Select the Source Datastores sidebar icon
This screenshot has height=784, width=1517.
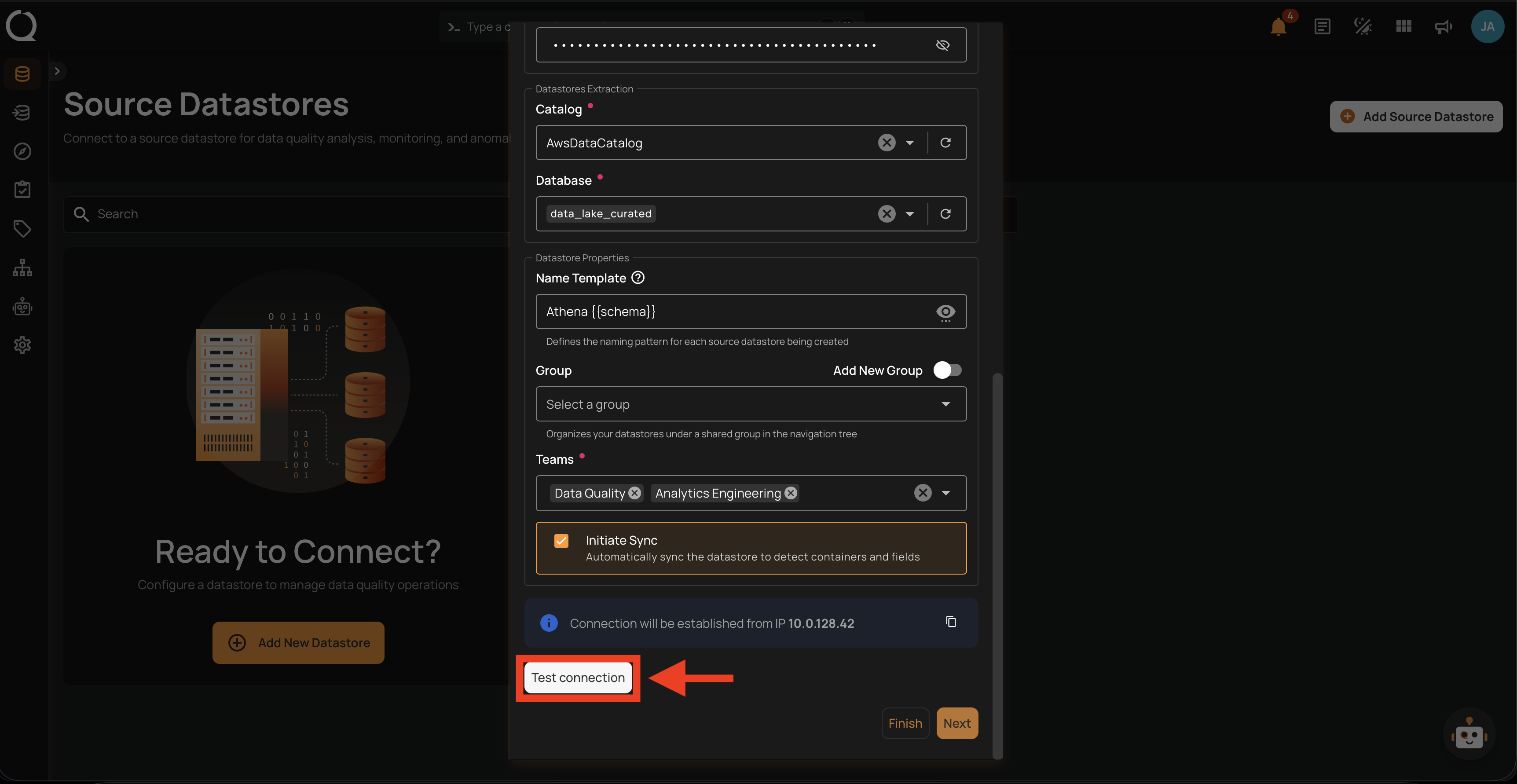(22, 73)
